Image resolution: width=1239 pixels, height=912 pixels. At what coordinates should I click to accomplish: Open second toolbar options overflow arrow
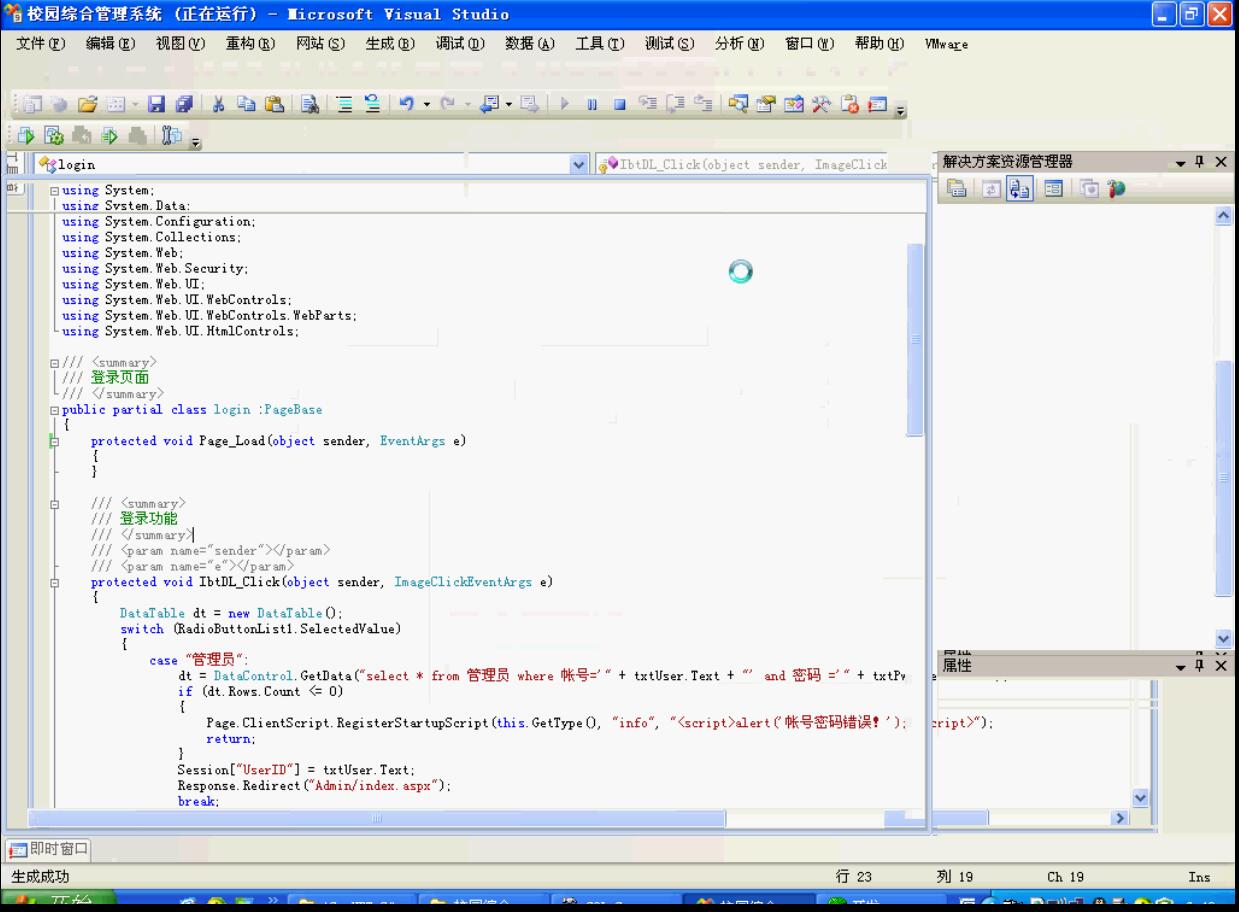click(195, 142)
